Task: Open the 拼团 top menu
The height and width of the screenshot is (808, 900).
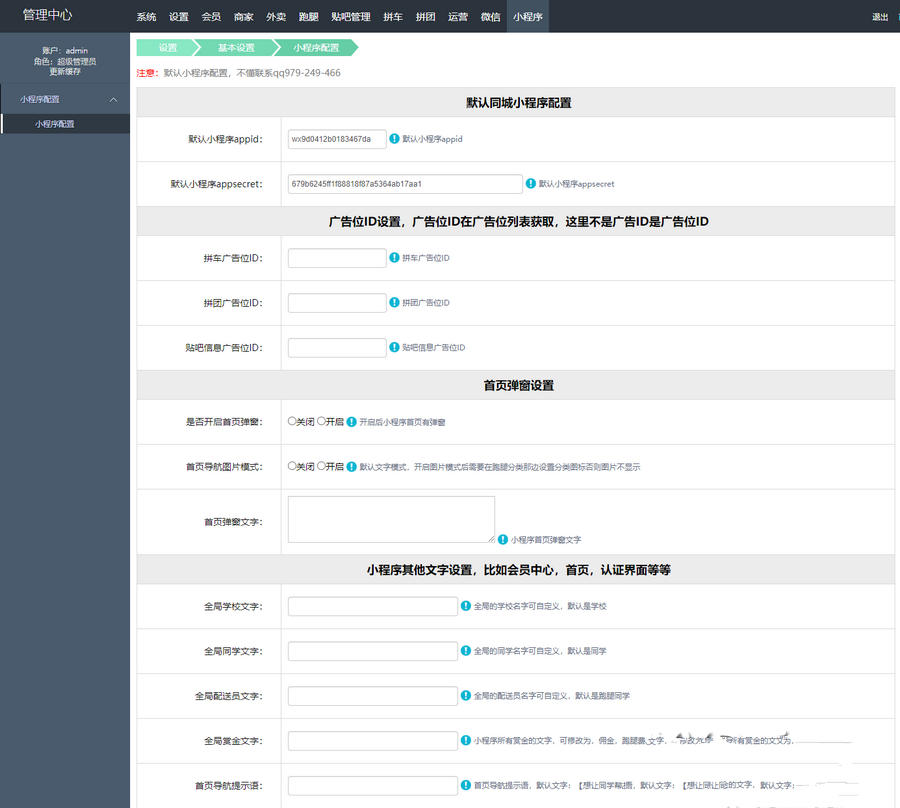Action: pos(425,17)
